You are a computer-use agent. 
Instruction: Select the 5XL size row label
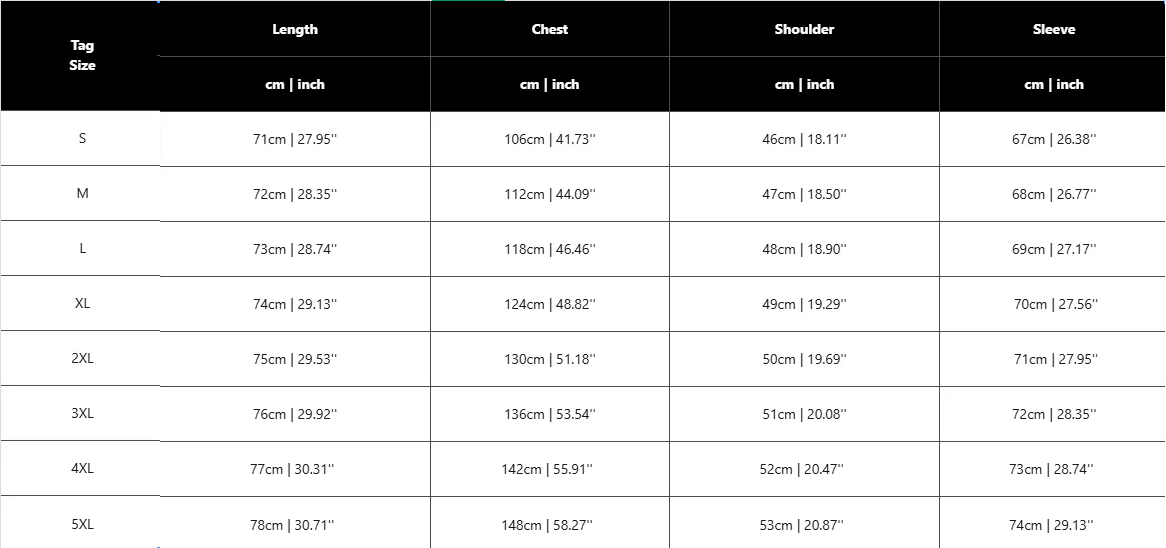(82, 524)
